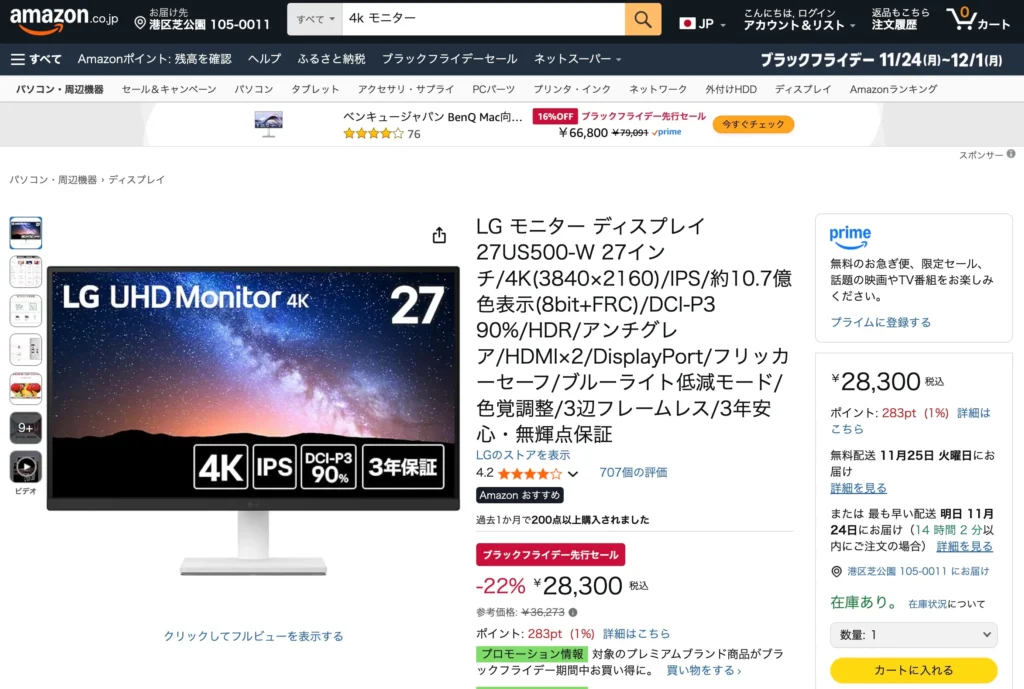Viewport: 1024px width, 689px height.
Task: Select the 9+ more images thumbnail
Action: [x=25, y=427]
